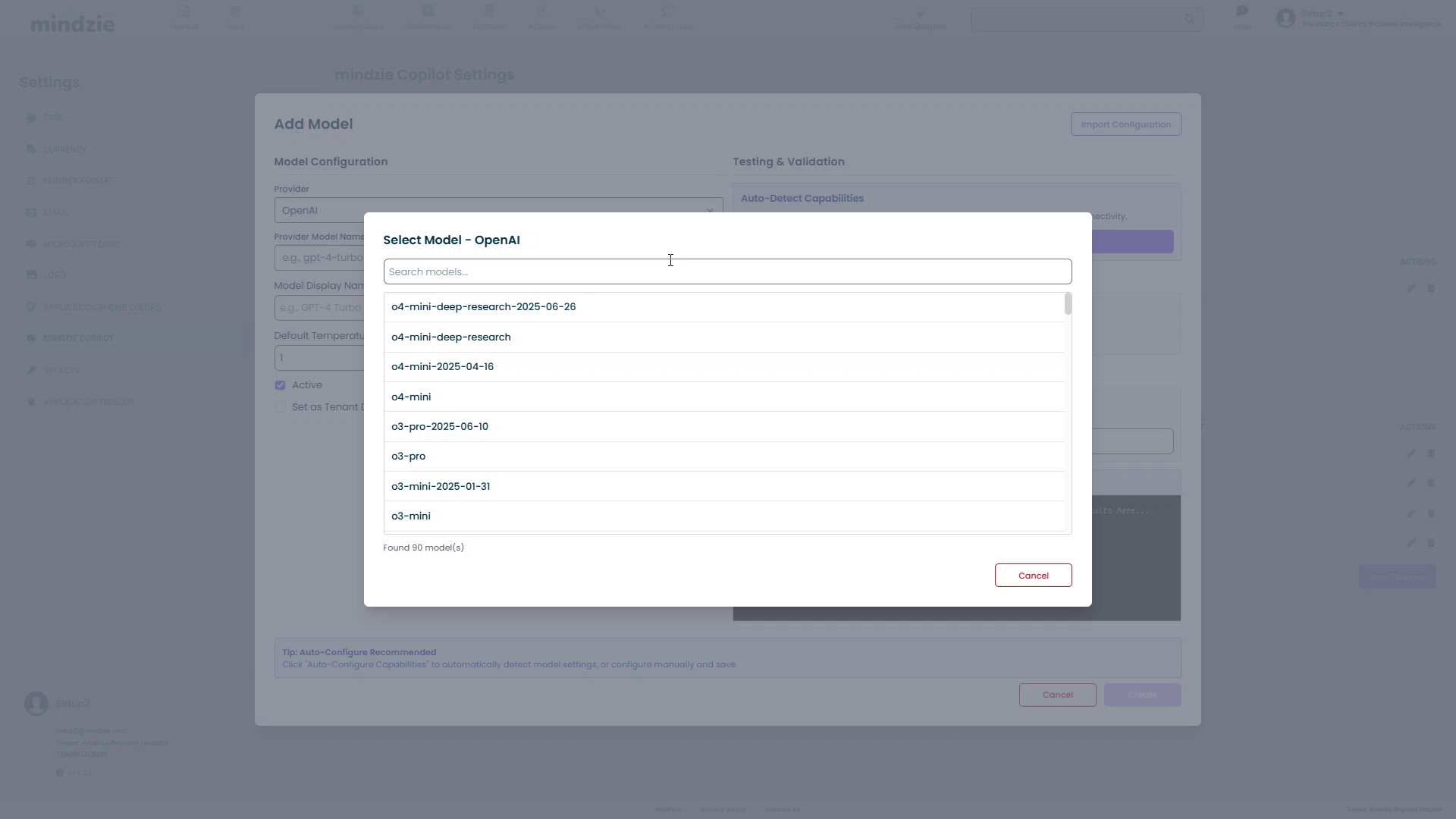Screen dimensions: 1456x819
Task: Pick the o4-mini model row
Action: point(724,397)
